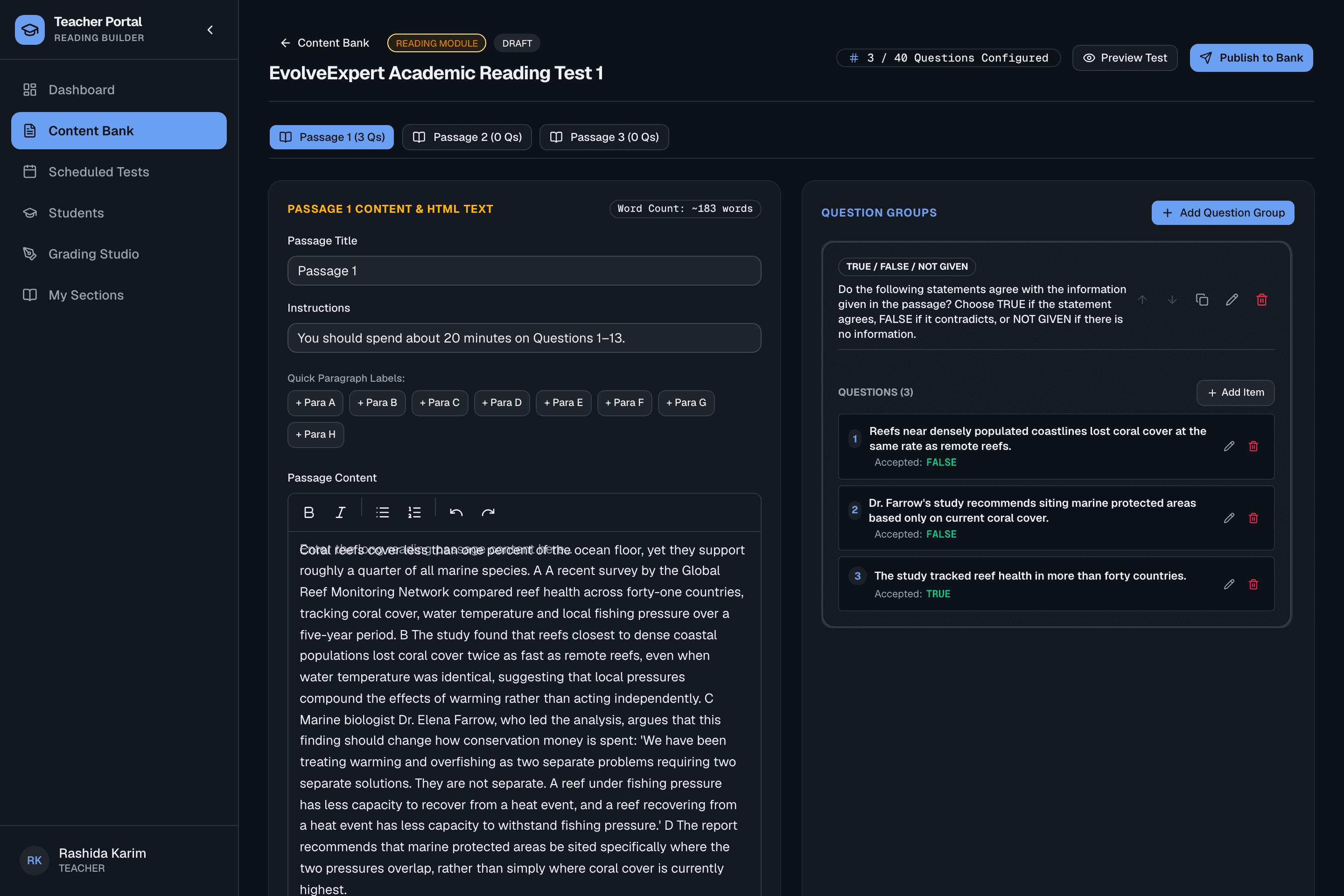Open the Students section
Screen dimensions: 1344x896
coord(119,213)
